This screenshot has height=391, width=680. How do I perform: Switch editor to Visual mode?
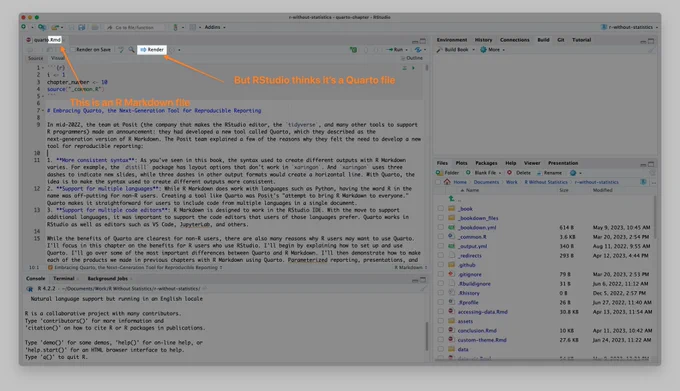[58, 58]
